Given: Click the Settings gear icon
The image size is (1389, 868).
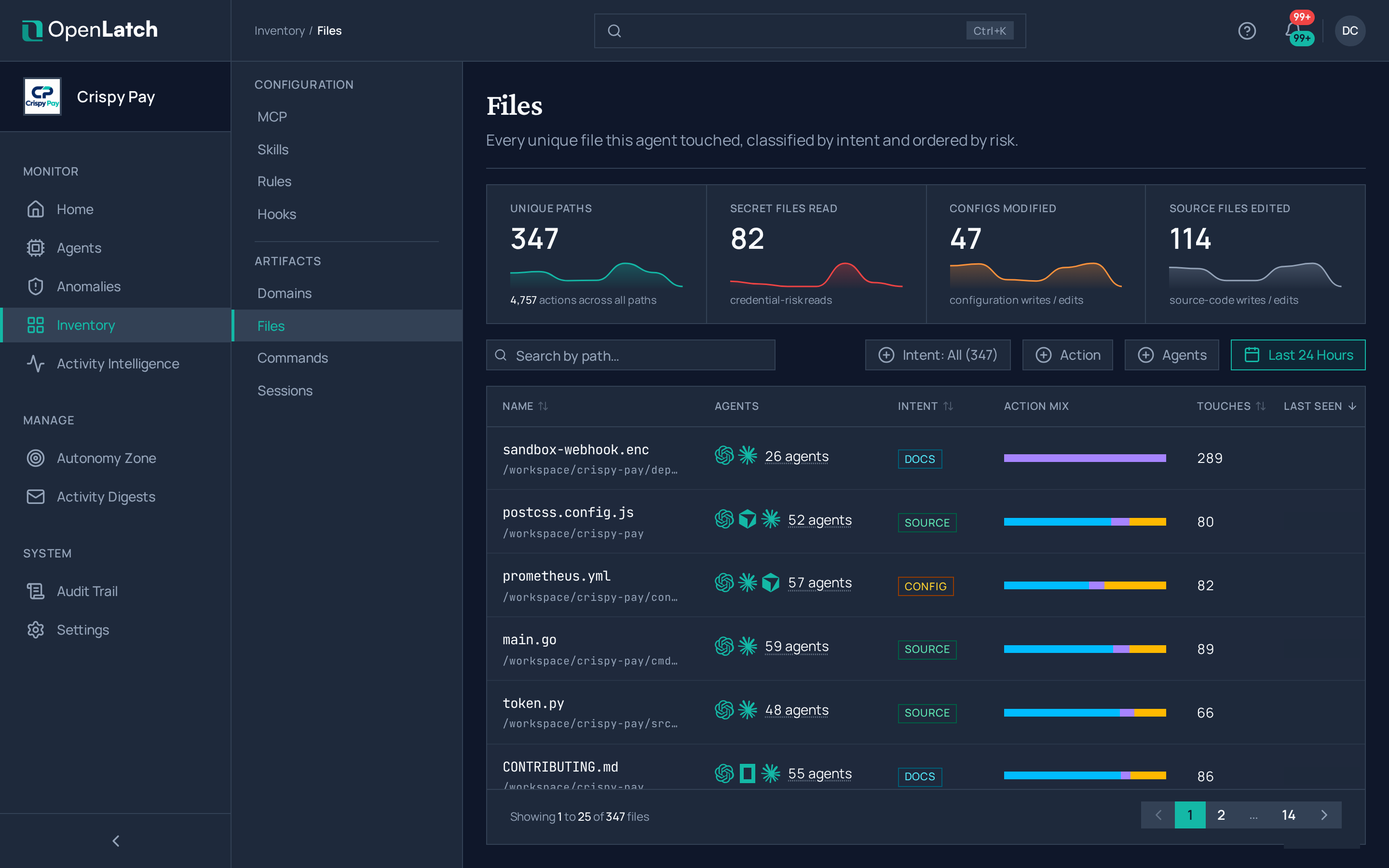Looking at the screenshot, I should point(36,630).
